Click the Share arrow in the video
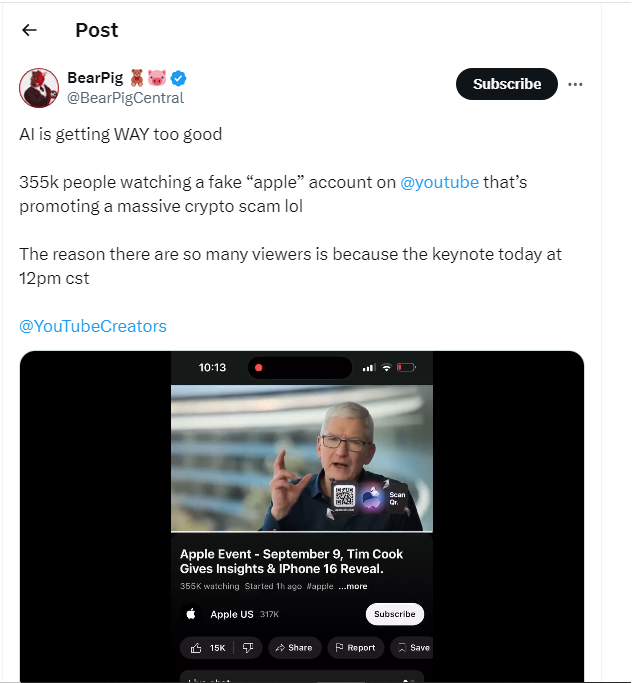 click(294, 648)
